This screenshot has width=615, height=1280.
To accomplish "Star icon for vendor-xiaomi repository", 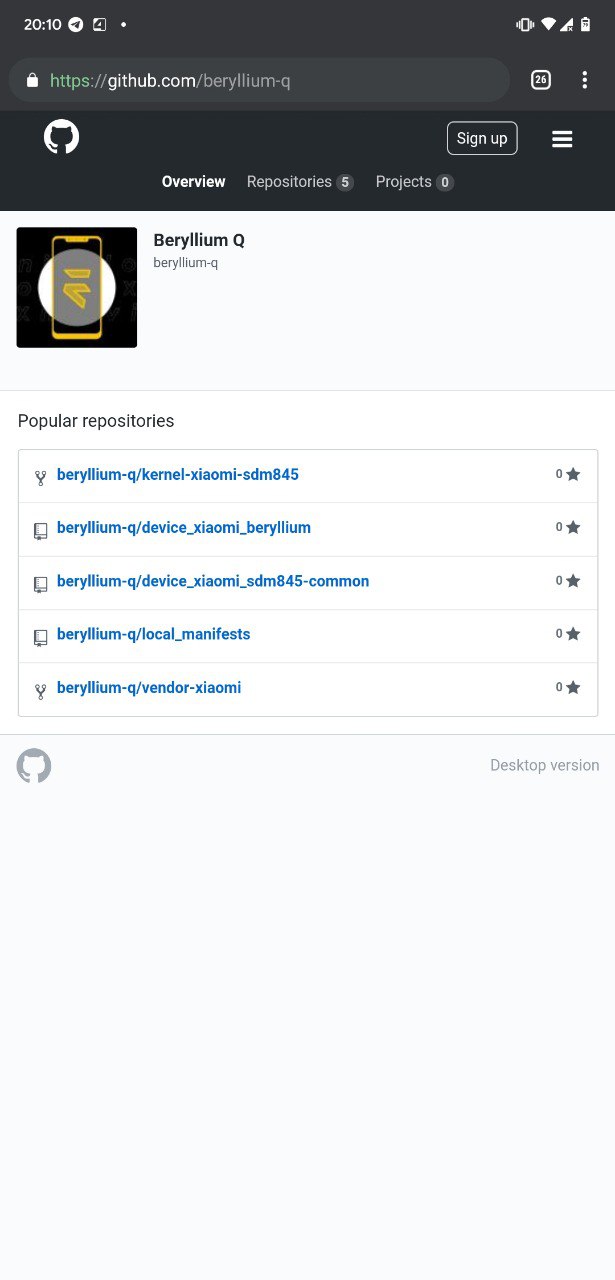I will (573, 688).
